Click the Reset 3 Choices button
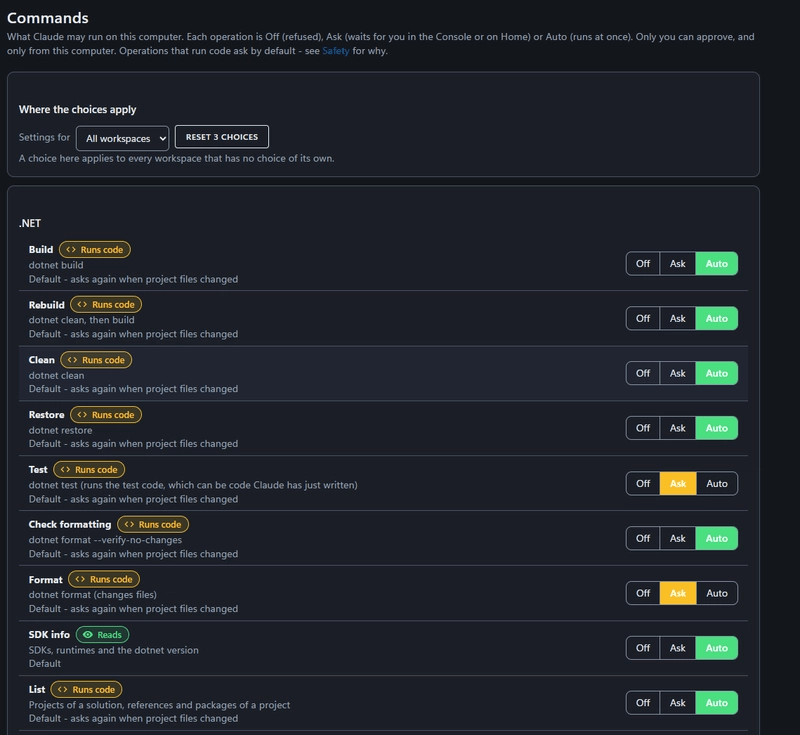 [x=221, y=137]
